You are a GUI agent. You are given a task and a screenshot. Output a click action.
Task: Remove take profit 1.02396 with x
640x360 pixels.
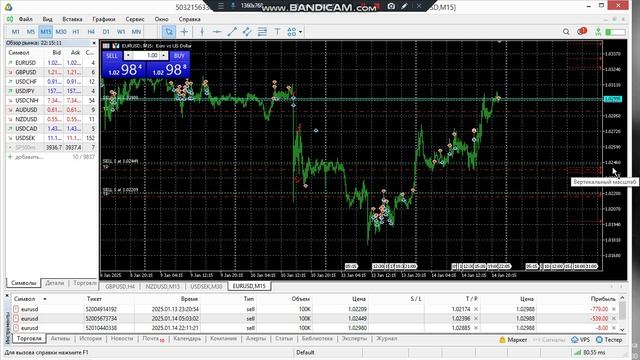tap(476, 318)
